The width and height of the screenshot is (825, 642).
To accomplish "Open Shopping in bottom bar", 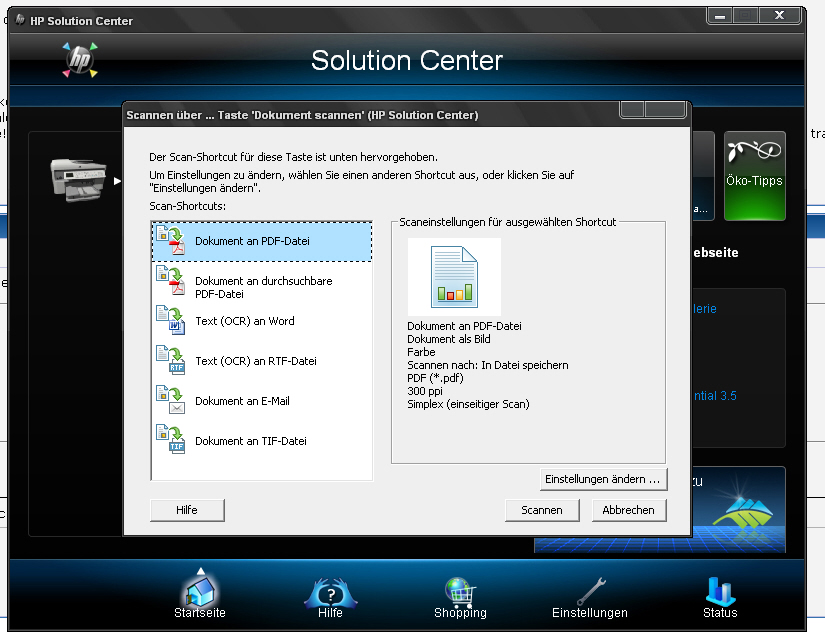I will [x=460, y=599].
